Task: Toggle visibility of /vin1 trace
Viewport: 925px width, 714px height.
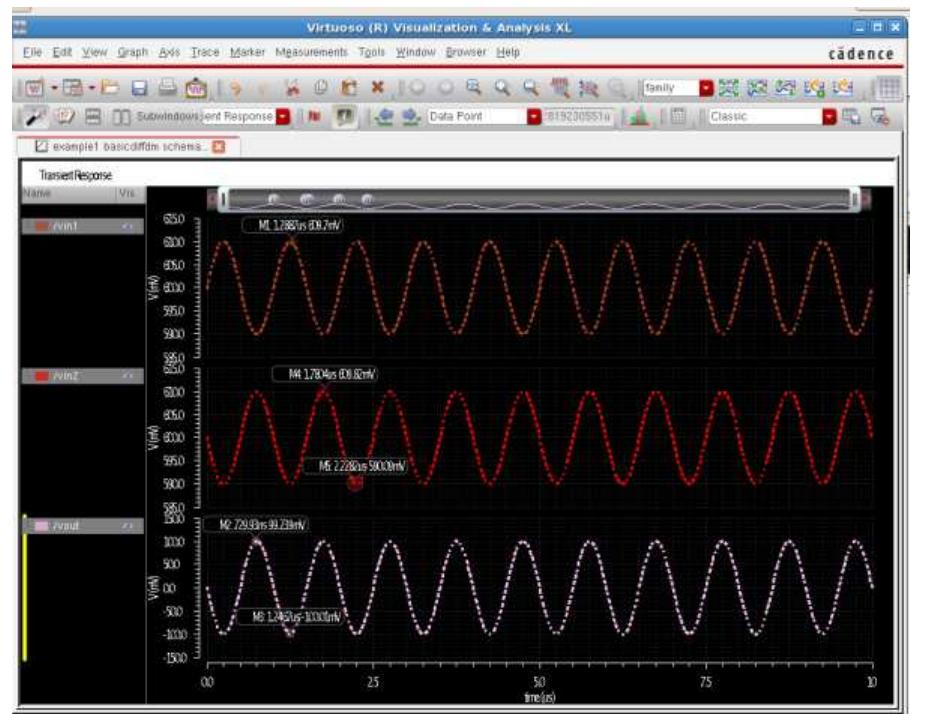Action: (x=127, y=226)
